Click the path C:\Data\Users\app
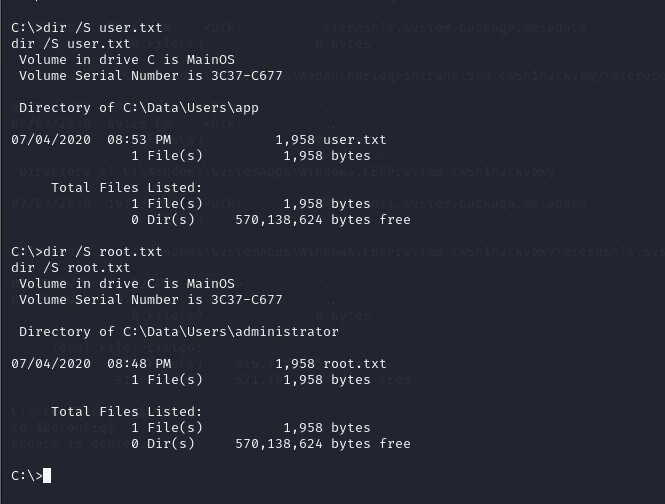This screenshot has width=665, height=504. click(191, 108)
